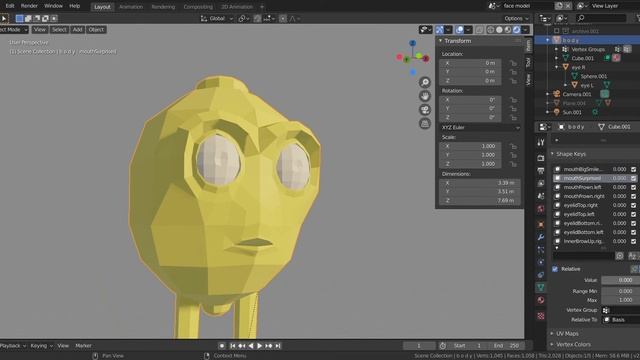Jump to the timeline end frame
The width and height of the screenshot is (640, 360).
tap(278, 346)
